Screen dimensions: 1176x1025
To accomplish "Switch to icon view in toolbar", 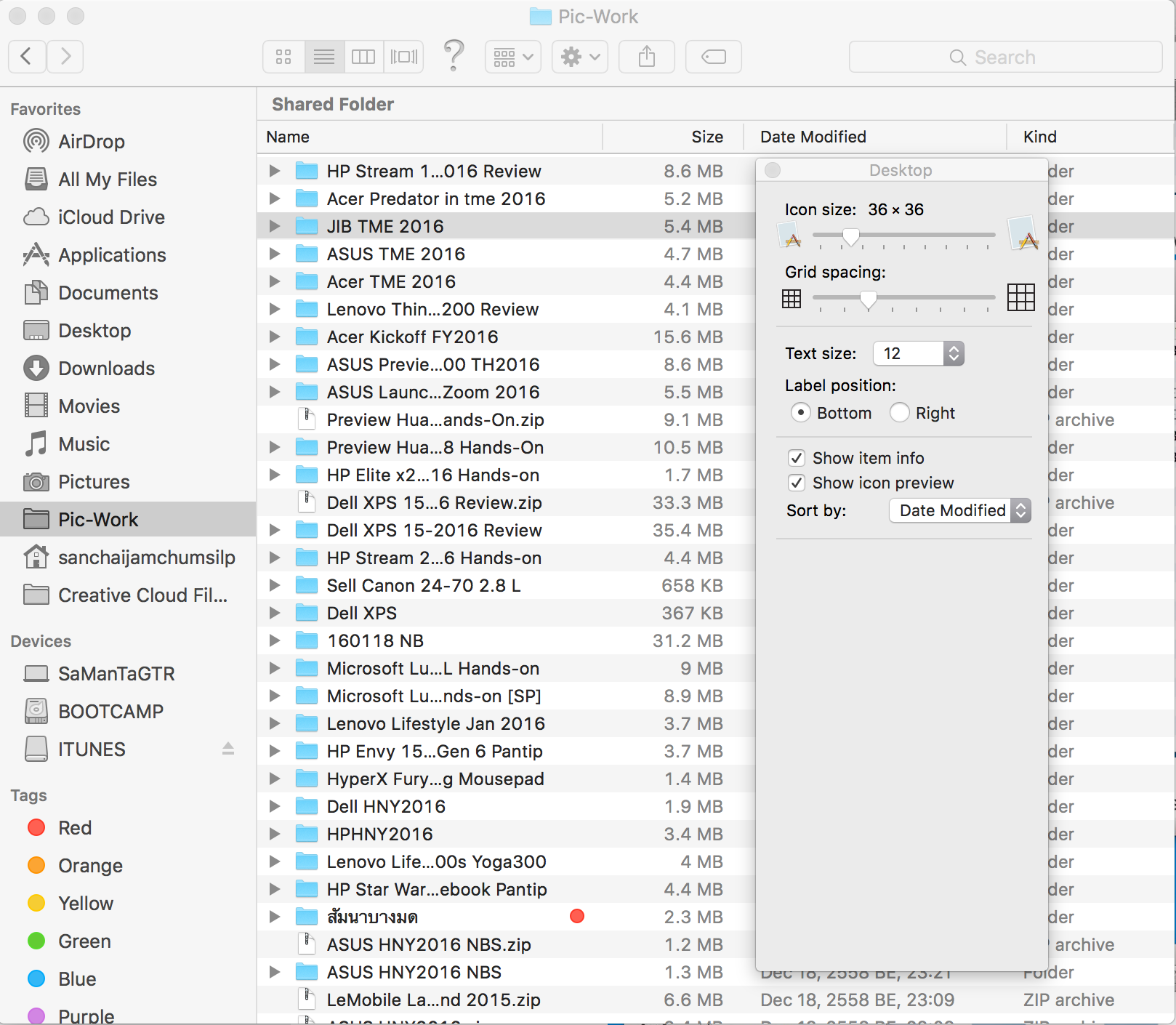I will click(283, 57).
